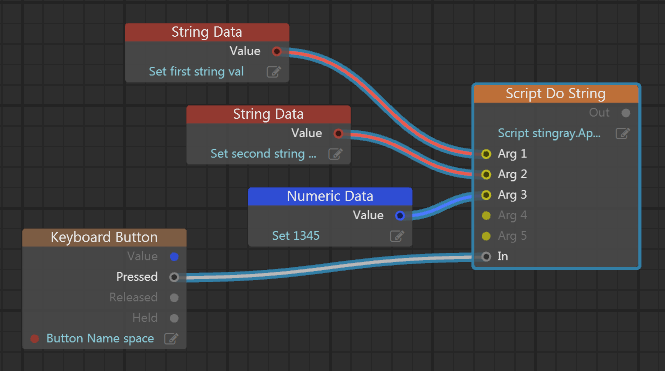Click blue Value port on Numeric Data
This screenshot has height=371, width=665.
[400, 215]
